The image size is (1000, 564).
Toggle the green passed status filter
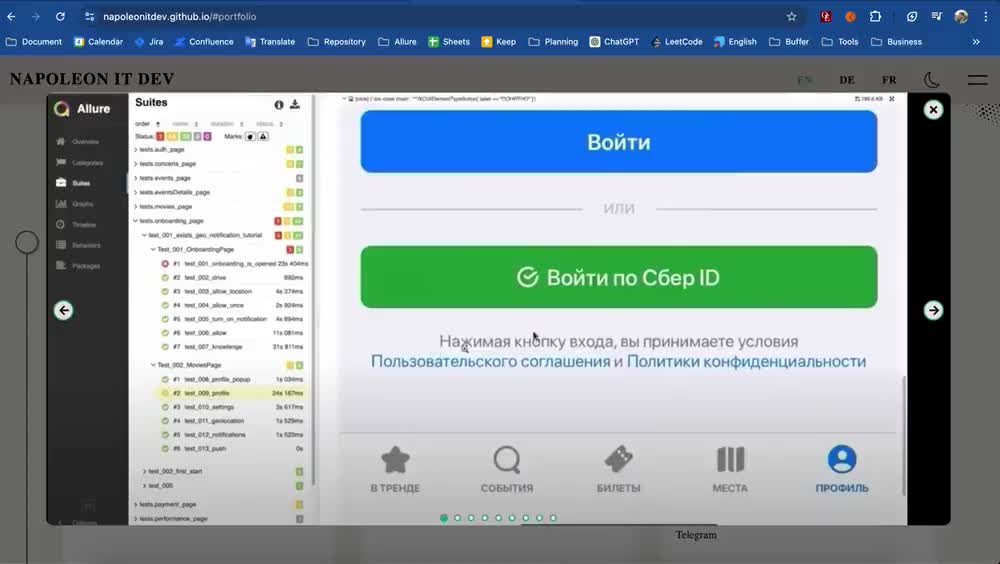tap(186, 137)
